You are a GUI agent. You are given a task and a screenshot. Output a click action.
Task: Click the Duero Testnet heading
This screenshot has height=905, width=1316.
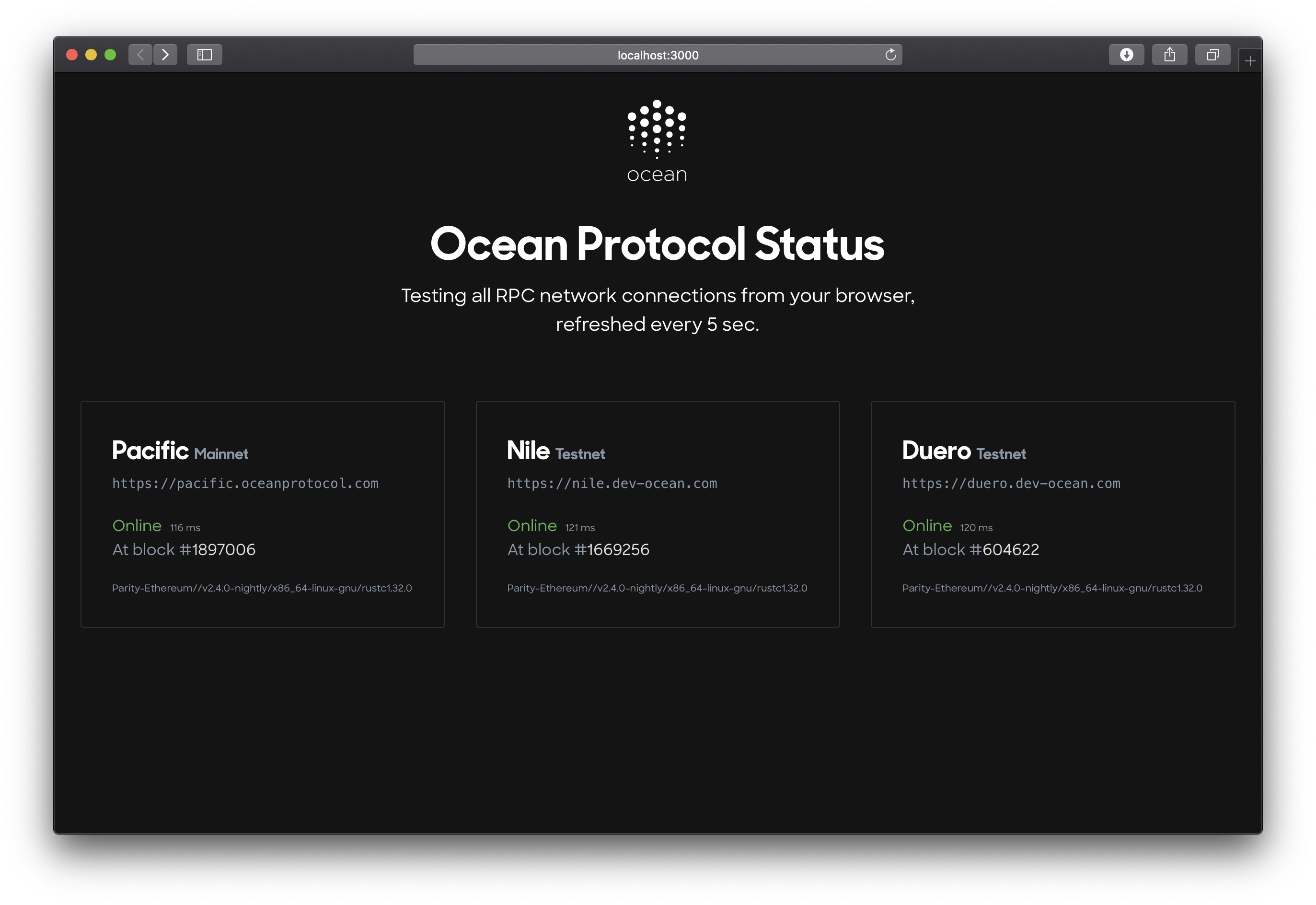[963, 451]
